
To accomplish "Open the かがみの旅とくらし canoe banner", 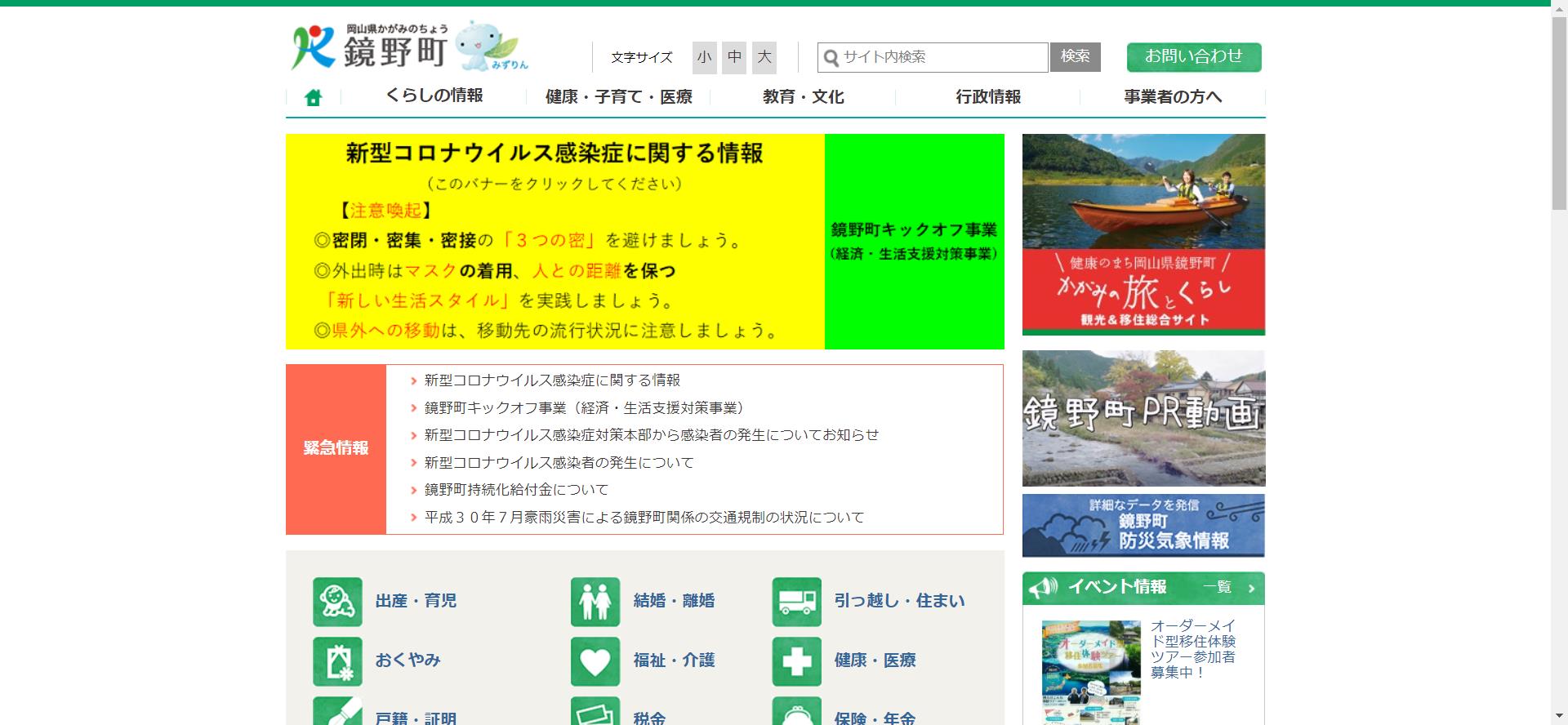I will click(1143, 235).
